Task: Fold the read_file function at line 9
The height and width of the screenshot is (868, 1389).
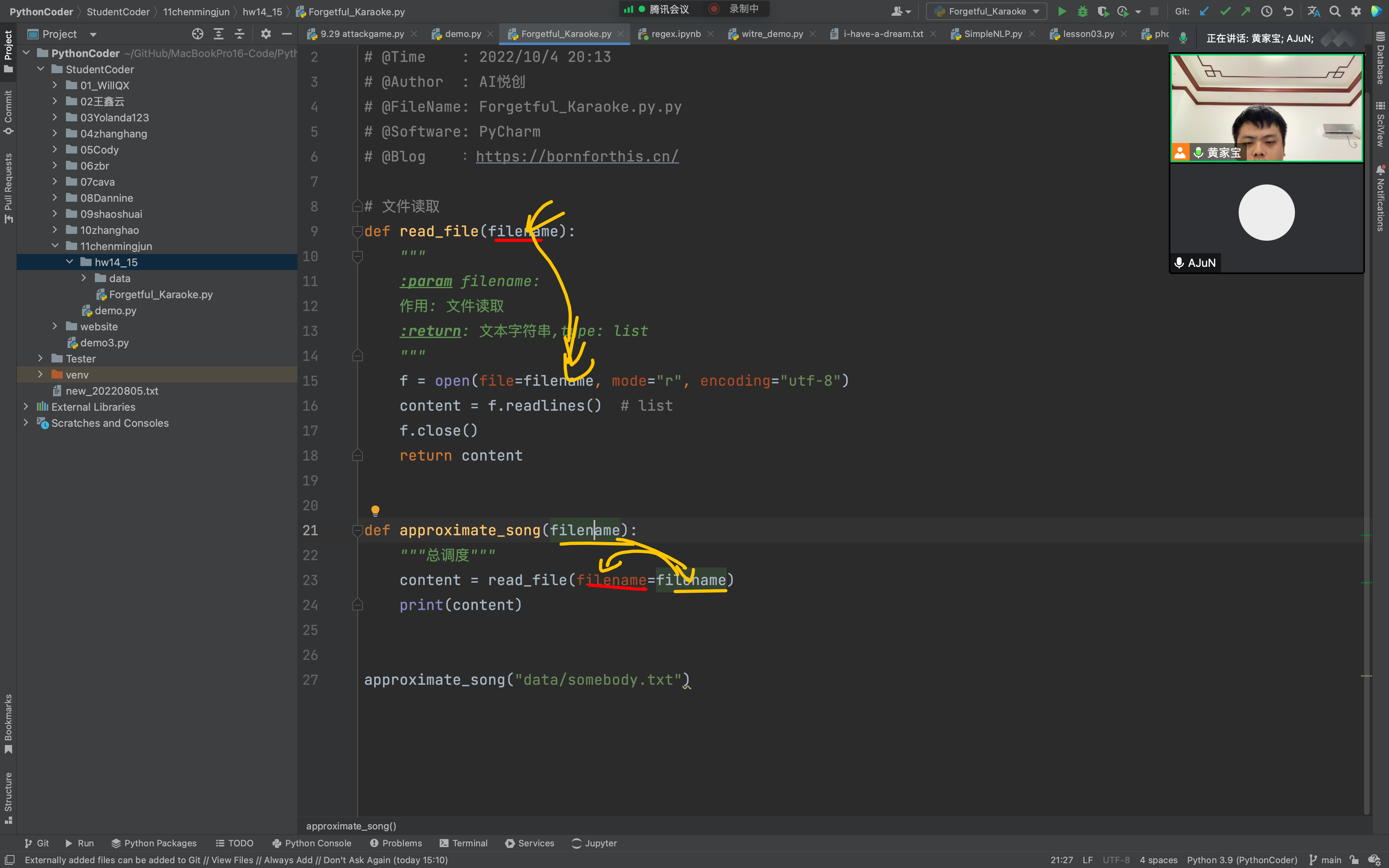Action: pos(357,231)
